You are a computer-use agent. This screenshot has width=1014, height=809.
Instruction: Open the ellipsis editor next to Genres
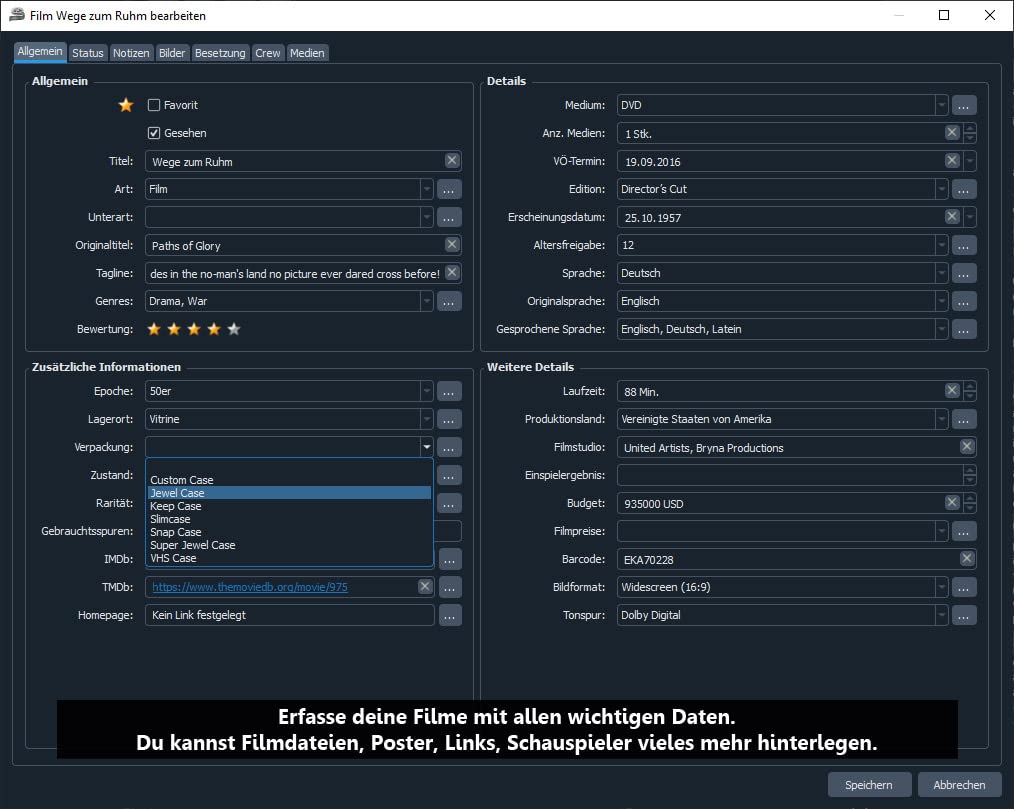click(x=449, y=301)
